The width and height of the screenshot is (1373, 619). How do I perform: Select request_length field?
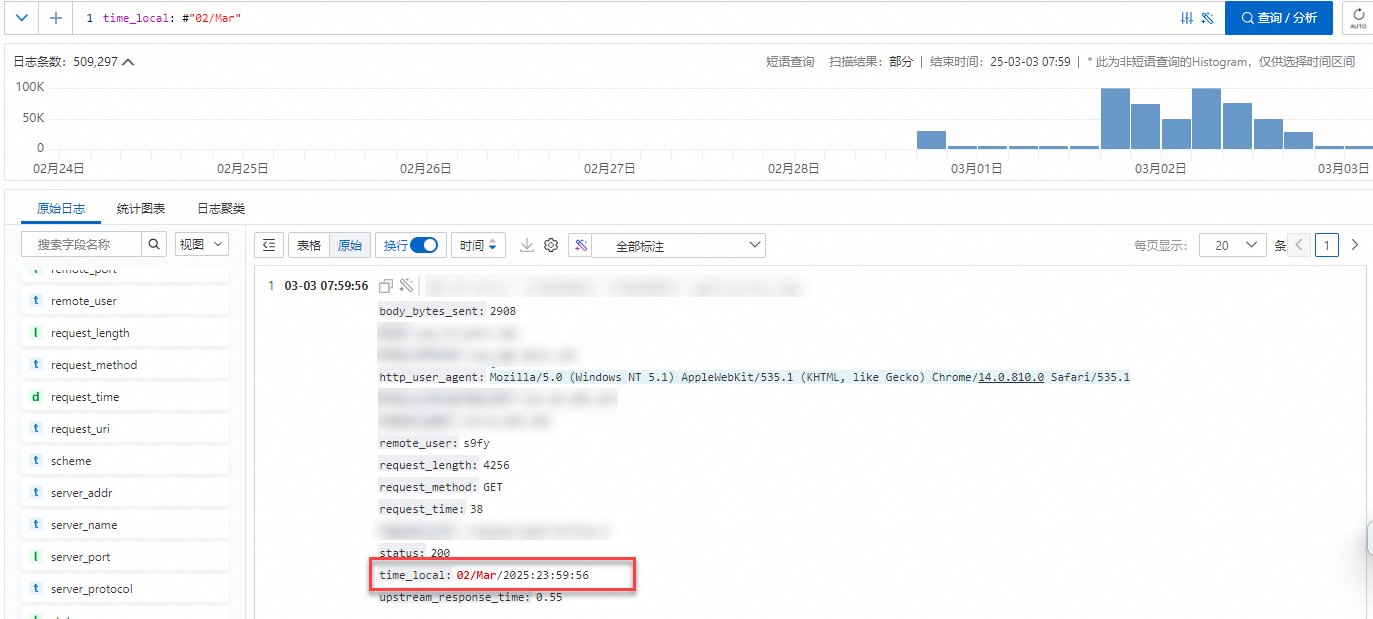125,333
